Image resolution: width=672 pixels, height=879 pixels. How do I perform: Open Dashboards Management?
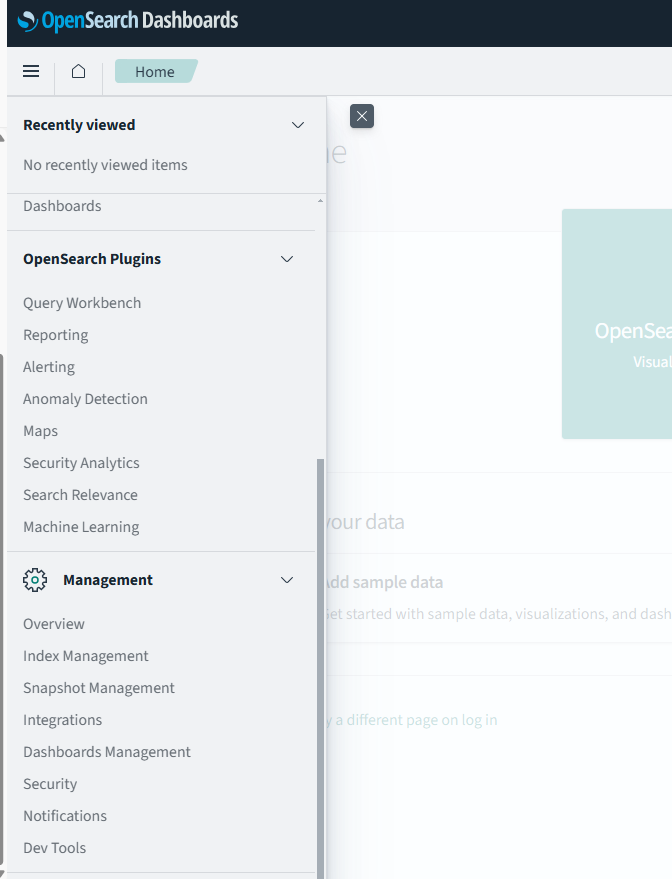click(106, 751)
